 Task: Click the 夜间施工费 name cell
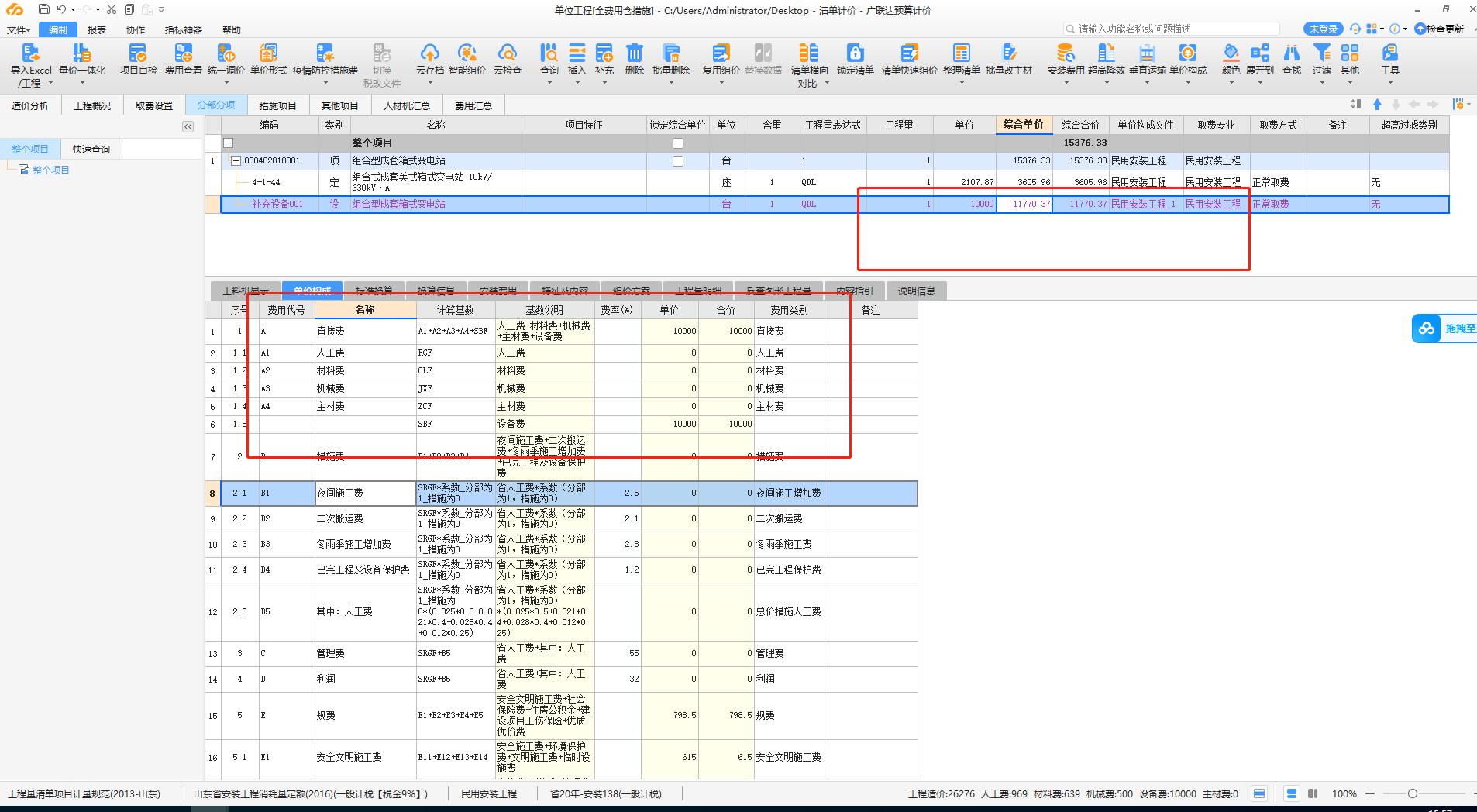click(x=365, y=493)
